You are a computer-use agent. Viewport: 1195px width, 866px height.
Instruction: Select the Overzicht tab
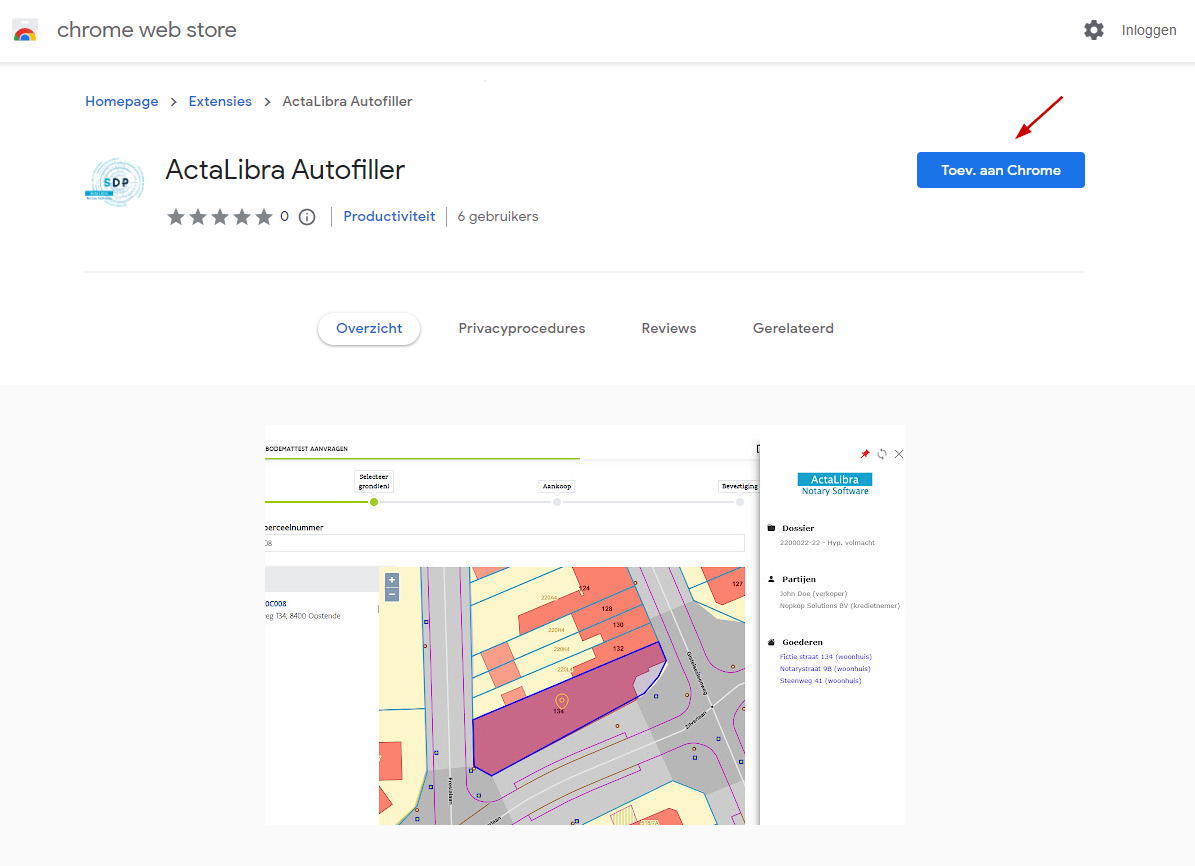(x=369, y=329)
